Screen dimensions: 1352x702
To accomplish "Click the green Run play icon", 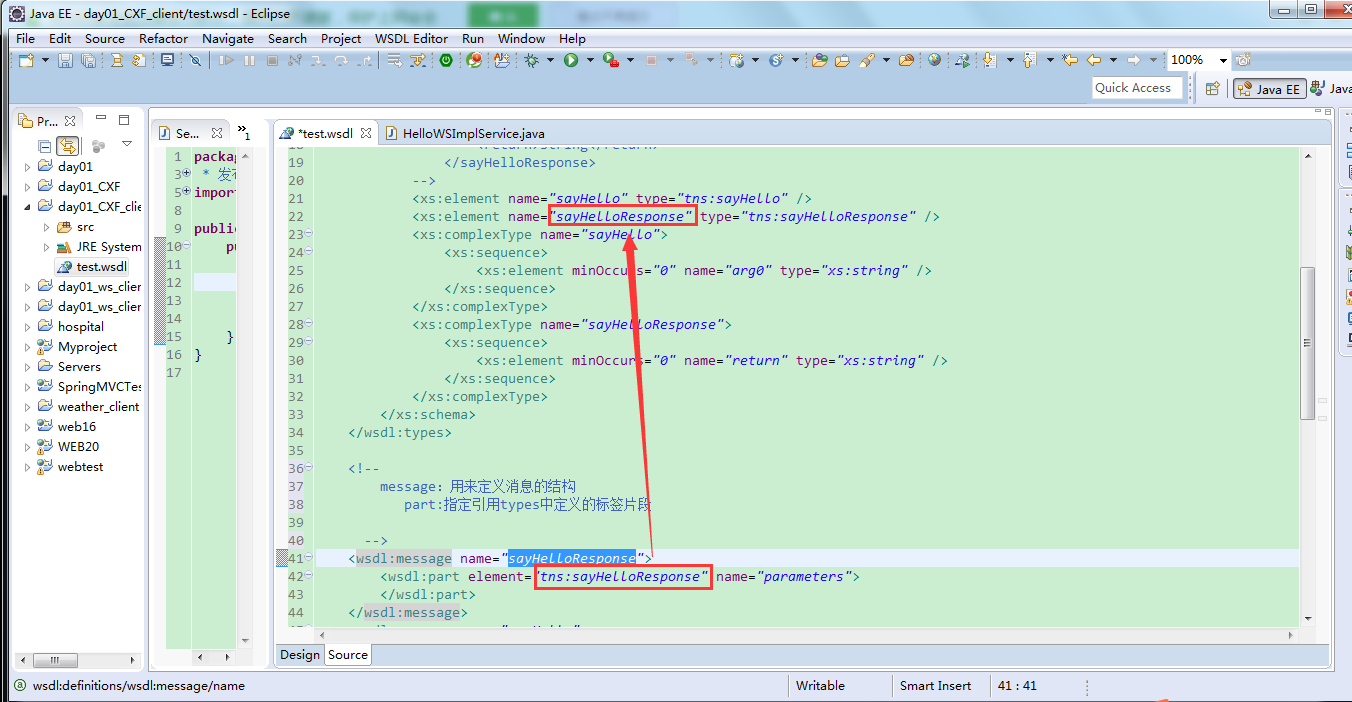I will [570, 60].
